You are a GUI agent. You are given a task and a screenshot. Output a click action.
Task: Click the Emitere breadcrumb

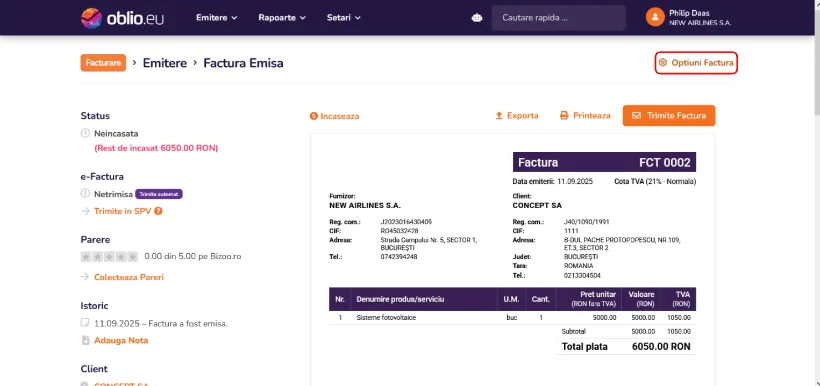pos(165,63)
